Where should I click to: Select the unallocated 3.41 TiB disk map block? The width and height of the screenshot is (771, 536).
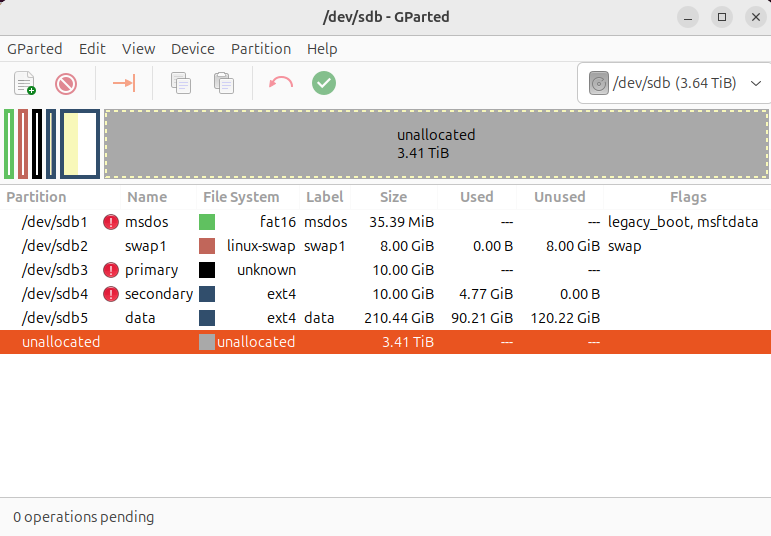tap(436, 144)
